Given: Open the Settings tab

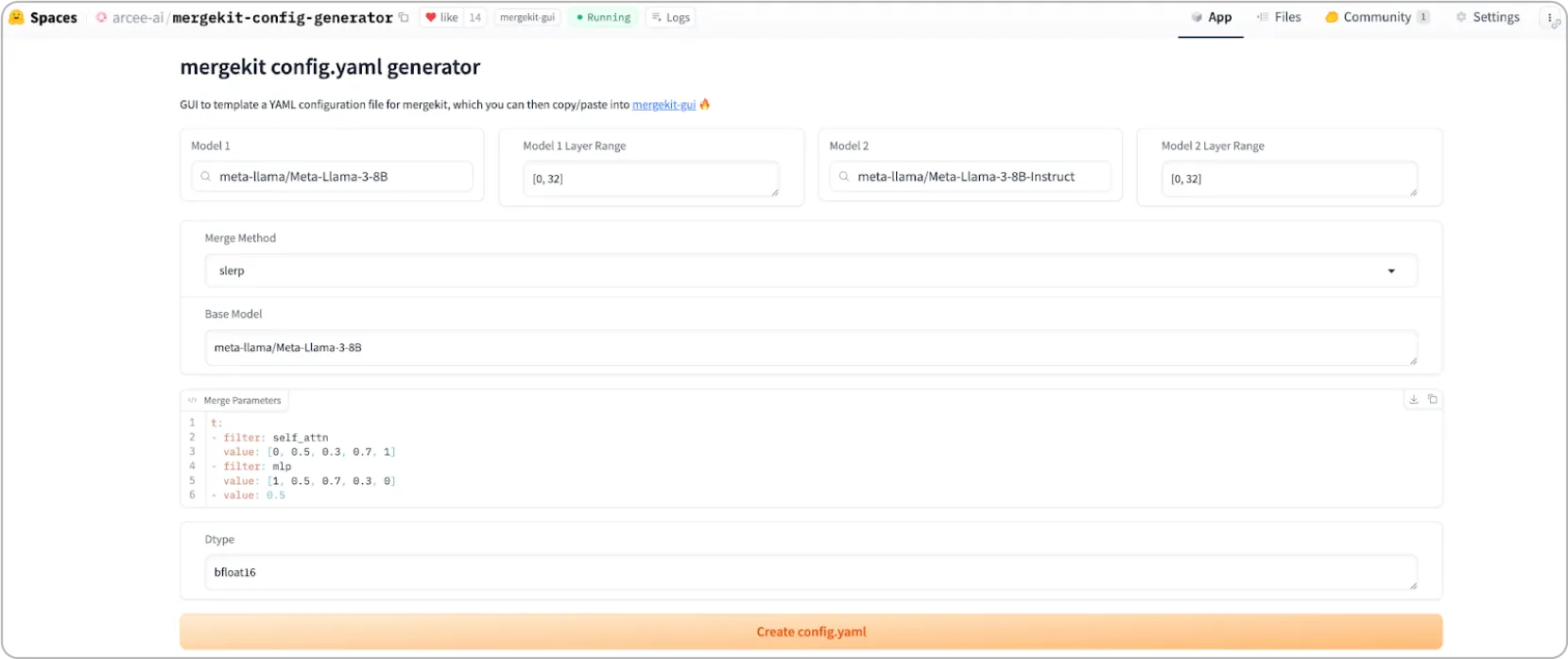Looking at the screenshot, I should point(1488,17).
